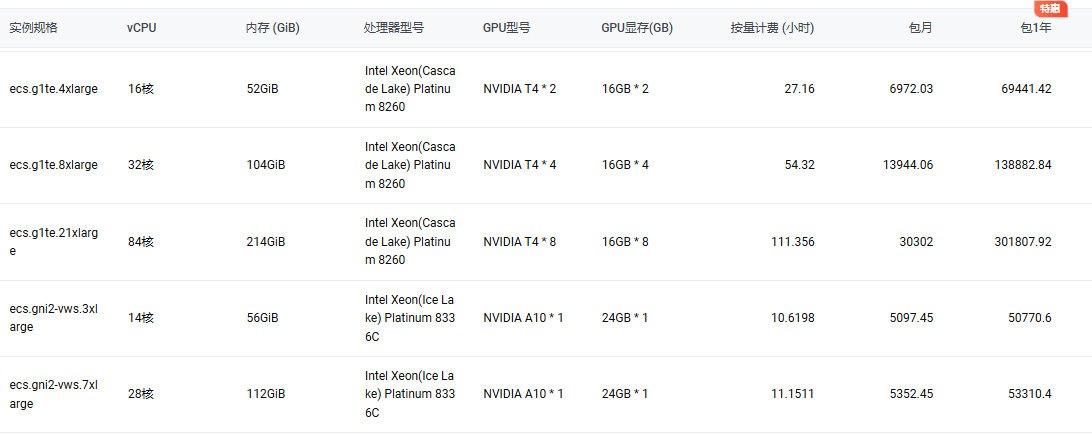The height and width of the screenshot is (435, 1092).
Task: Click processor model in the ecs.g1te.4xlarge row
Action: (x=410, y=89)
